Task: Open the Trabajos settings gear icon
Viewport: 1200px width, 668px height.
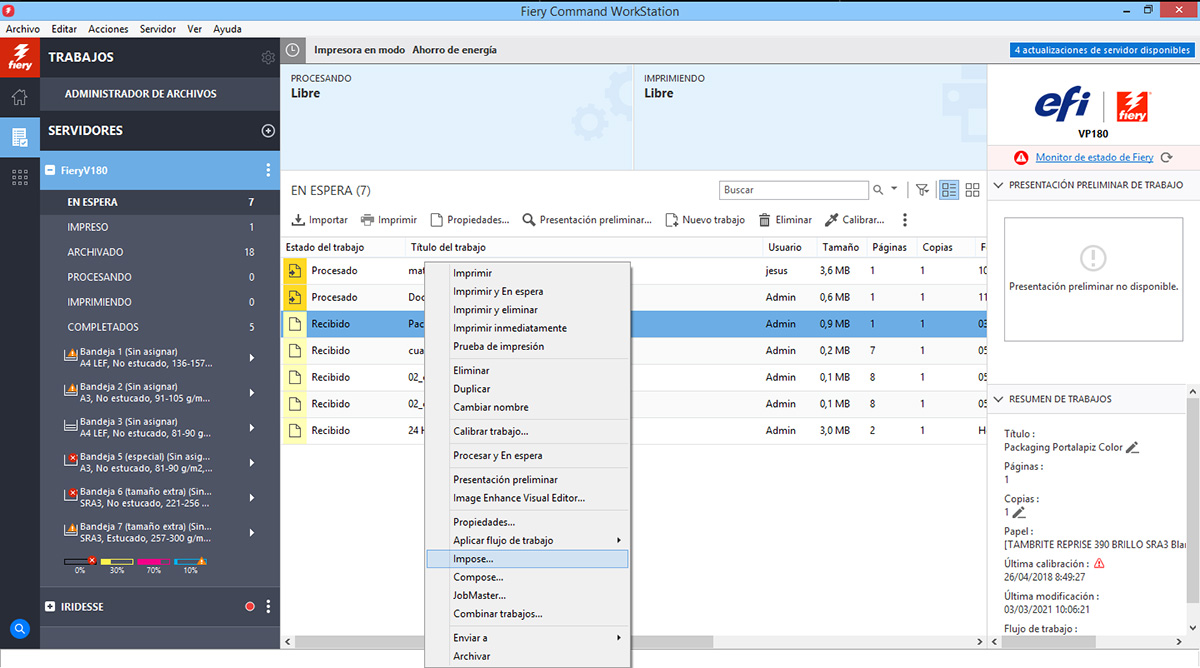Action: [x=267, y=58]
